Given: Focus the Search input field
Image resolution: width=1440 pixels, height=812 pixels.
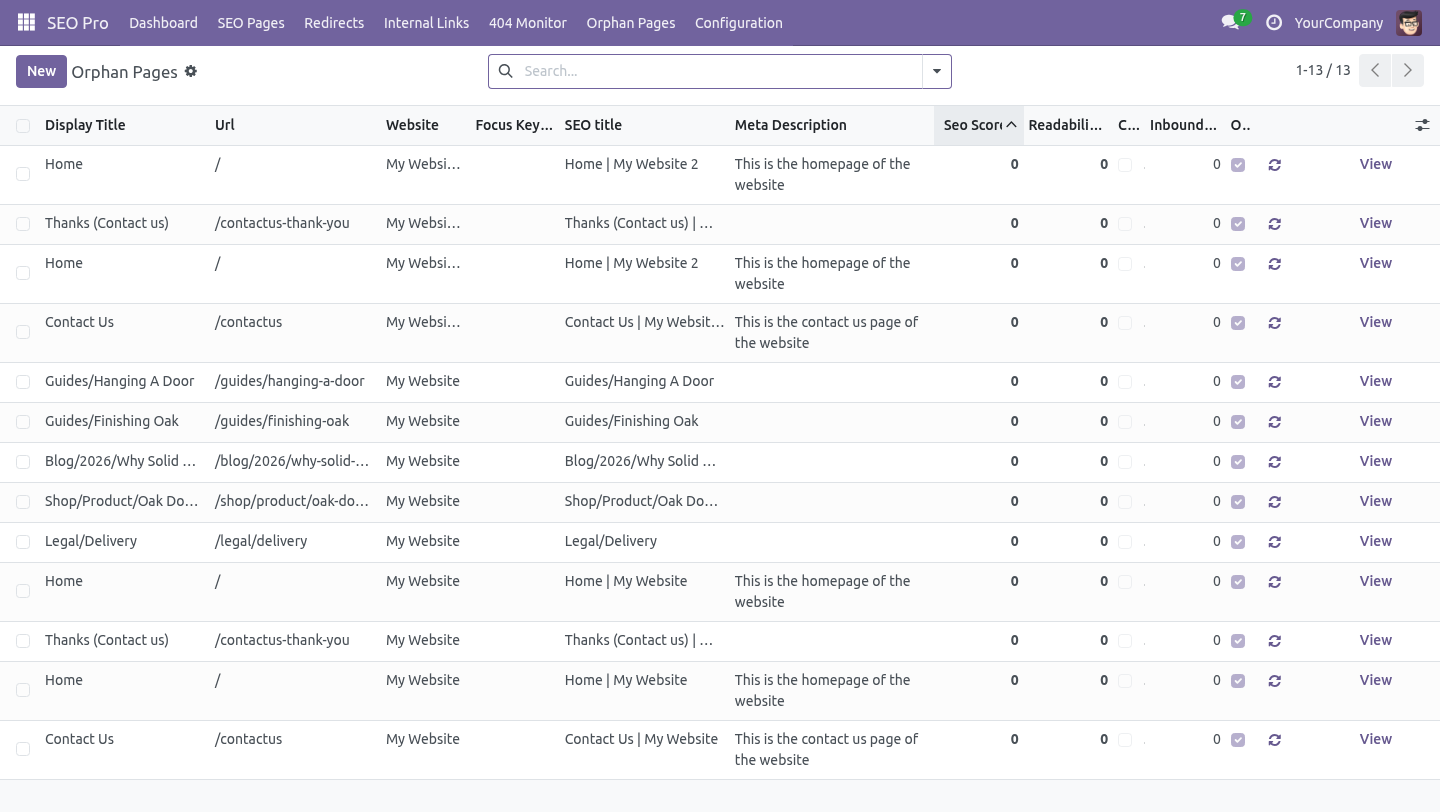Looking at the screenshot, I should click(718, 71).
